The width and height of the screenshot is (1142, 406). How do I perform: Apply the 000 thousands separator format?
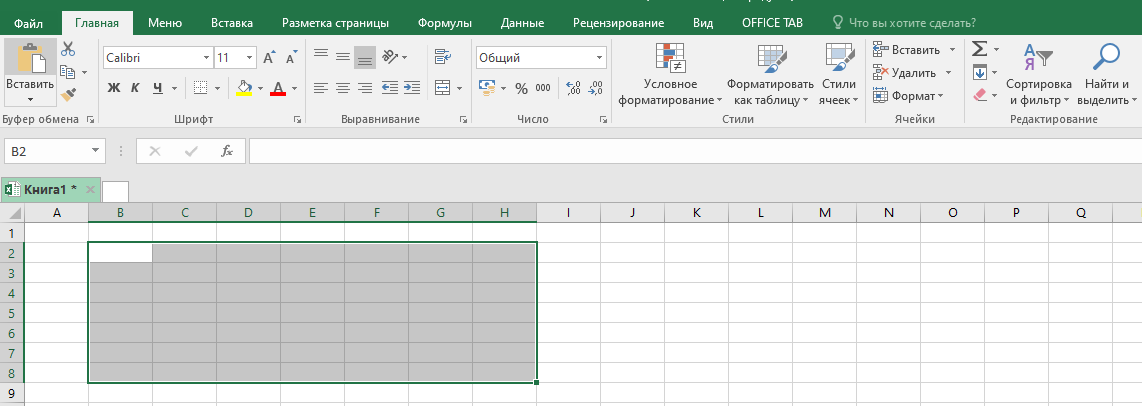click(x=543, y=88)
